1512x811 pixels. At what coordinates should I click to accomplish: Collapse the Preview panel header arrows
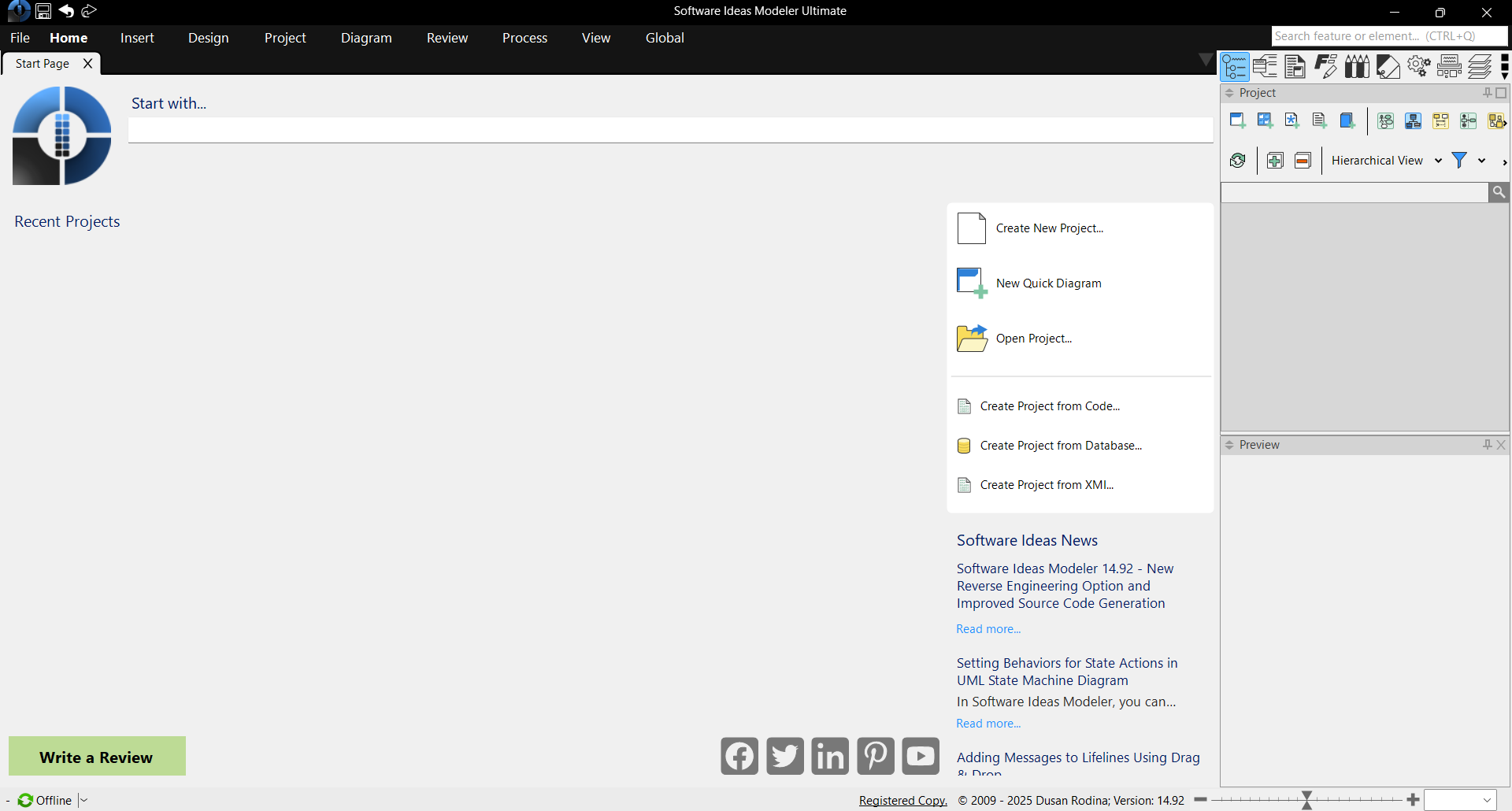pos(1229,445)
